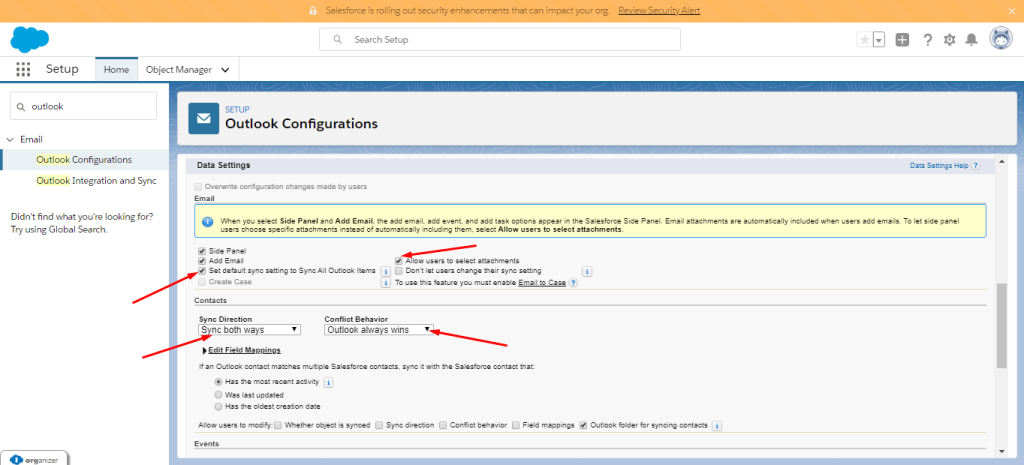Open the global actions plus icon

click(x=902, y=39)
